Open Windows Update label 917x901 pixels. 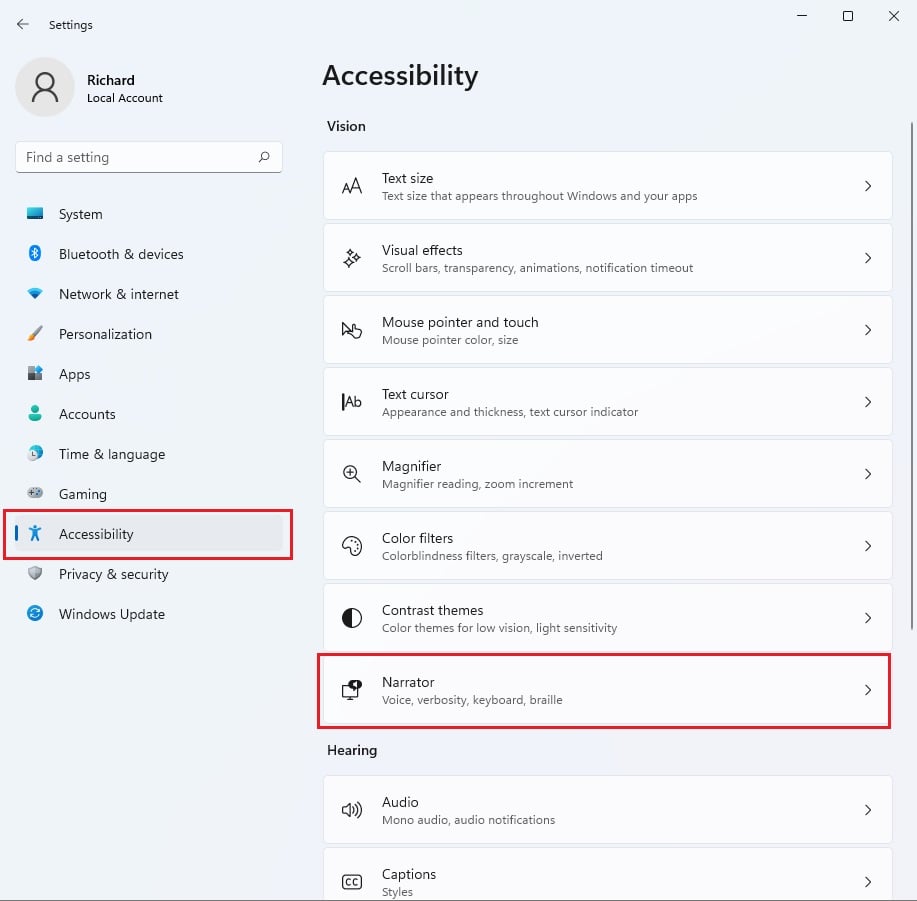tap(112, 614)
